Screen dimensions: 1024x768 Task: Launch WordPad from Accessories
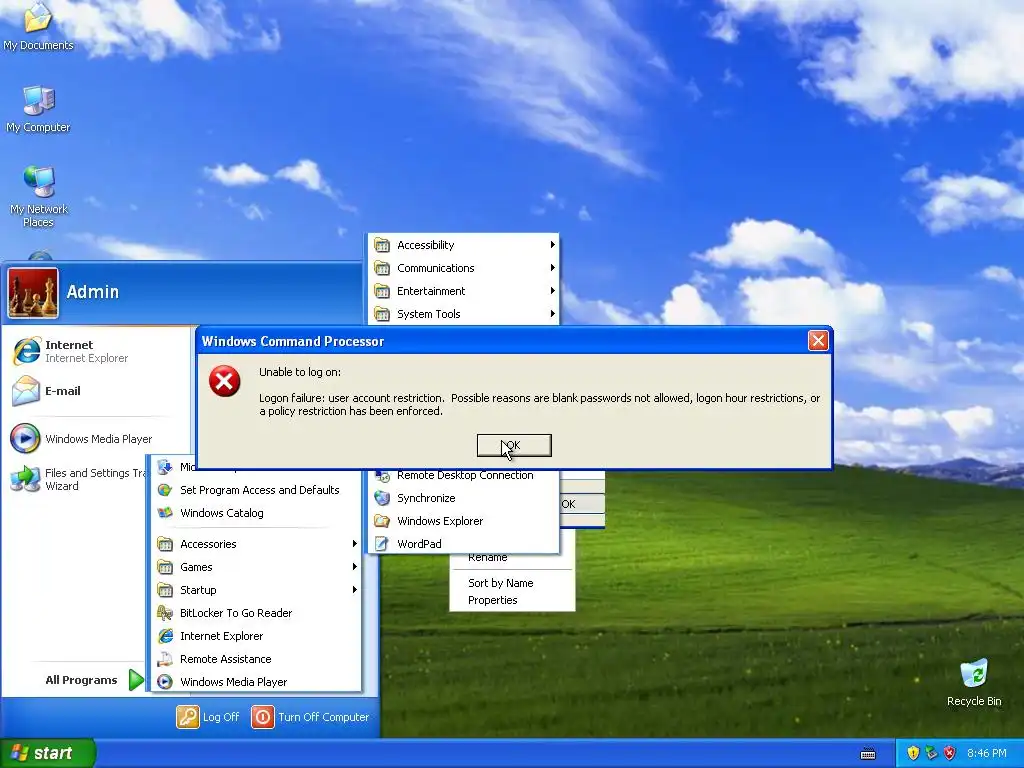(464, 543)
